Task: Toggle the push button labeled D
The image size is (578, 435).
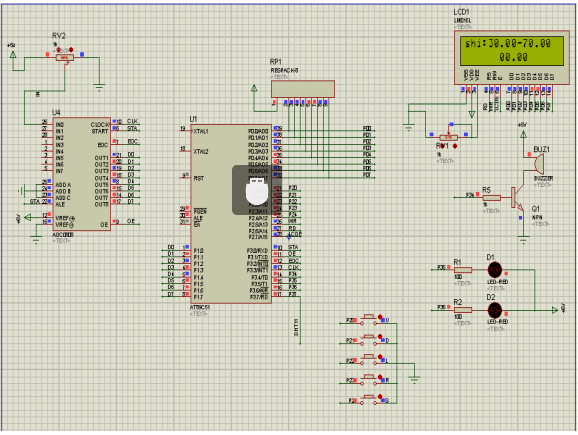Action: pos(369,339)
